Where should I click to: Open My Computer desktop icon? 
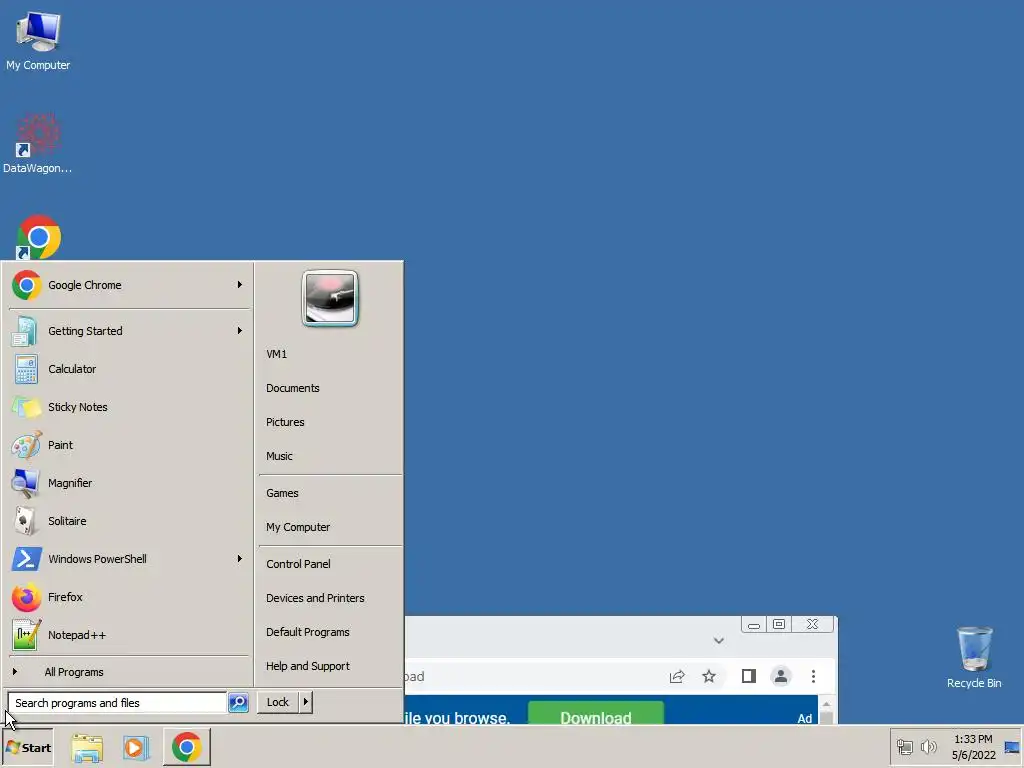[38, 40]
